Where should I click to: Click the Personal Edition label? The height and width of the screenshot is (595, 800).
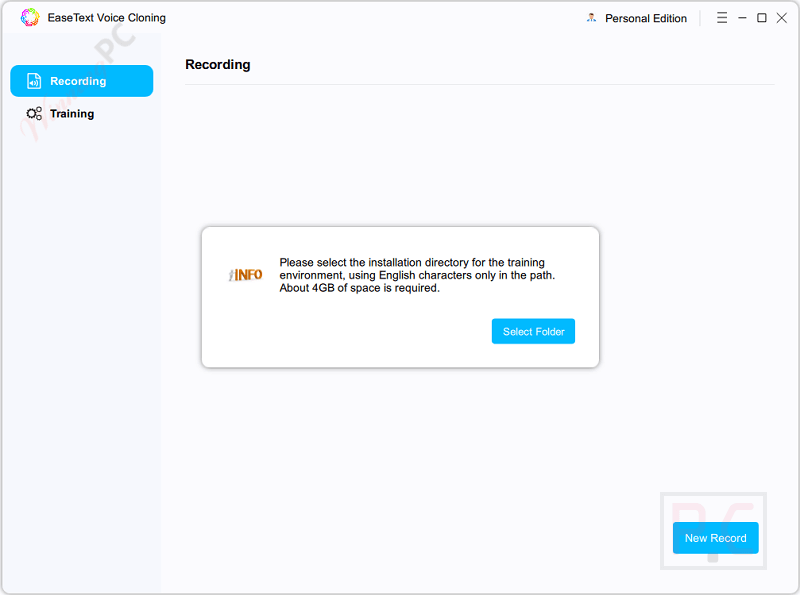[x=645, y=18]
